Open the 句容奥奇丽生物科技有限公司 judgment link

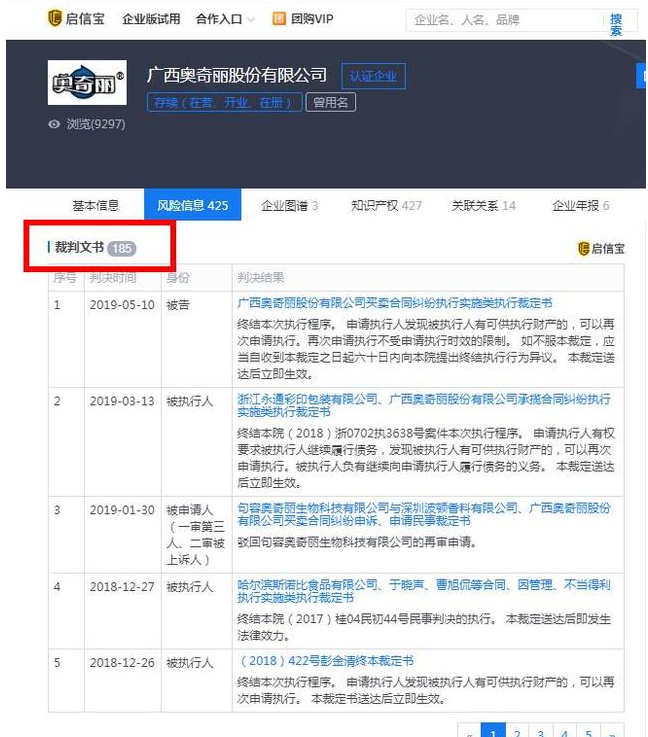pos(424,514)
